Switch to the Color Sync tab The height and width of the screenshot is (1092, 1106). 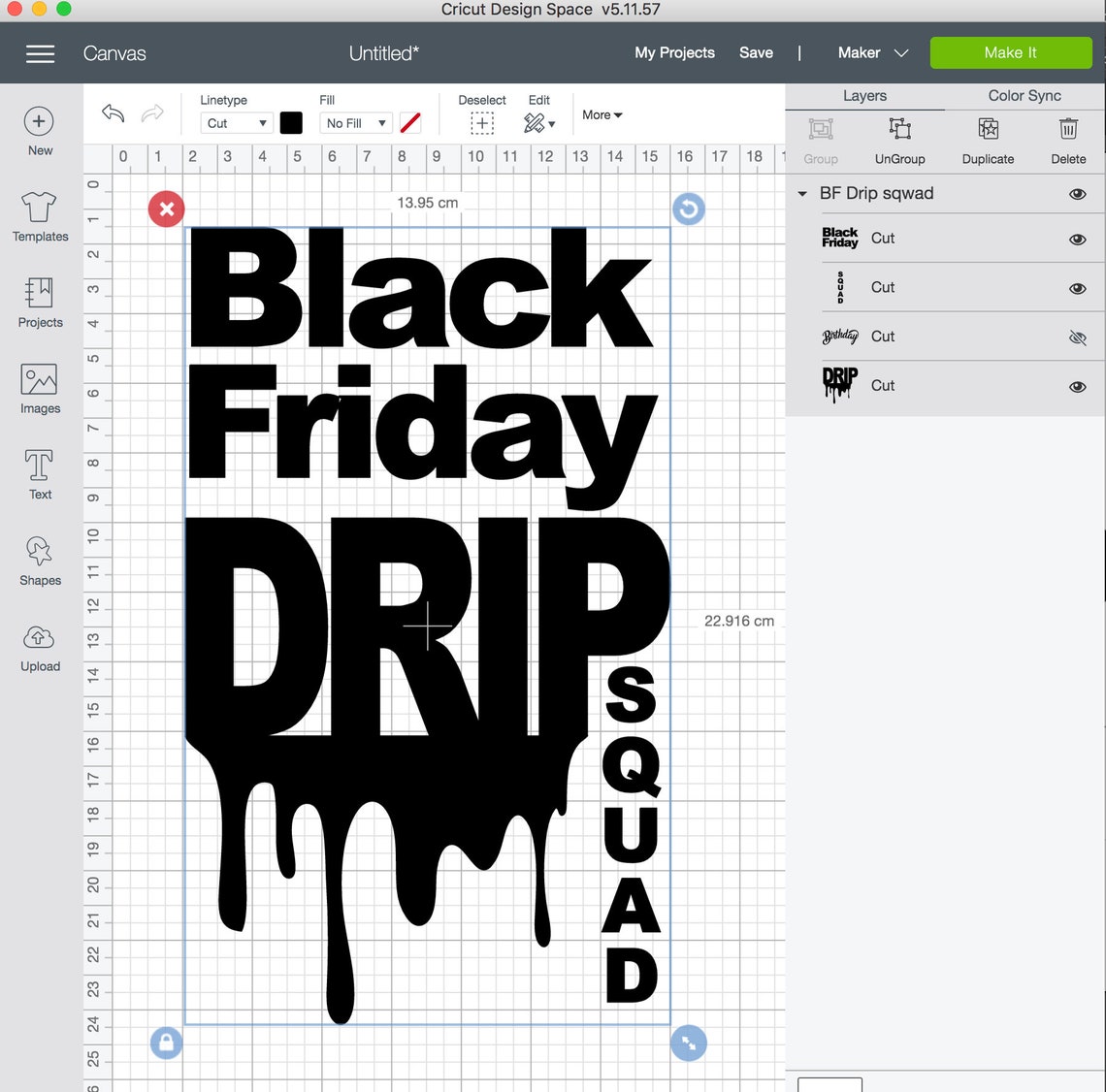[x=1024, y=95]
